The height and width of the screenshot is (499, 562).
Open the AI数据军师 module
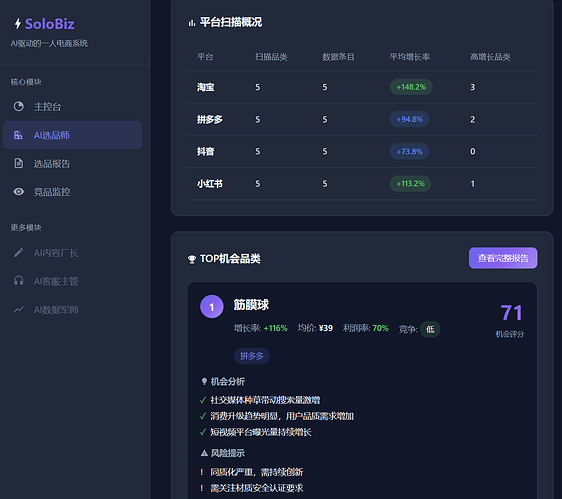click(73, 309)
